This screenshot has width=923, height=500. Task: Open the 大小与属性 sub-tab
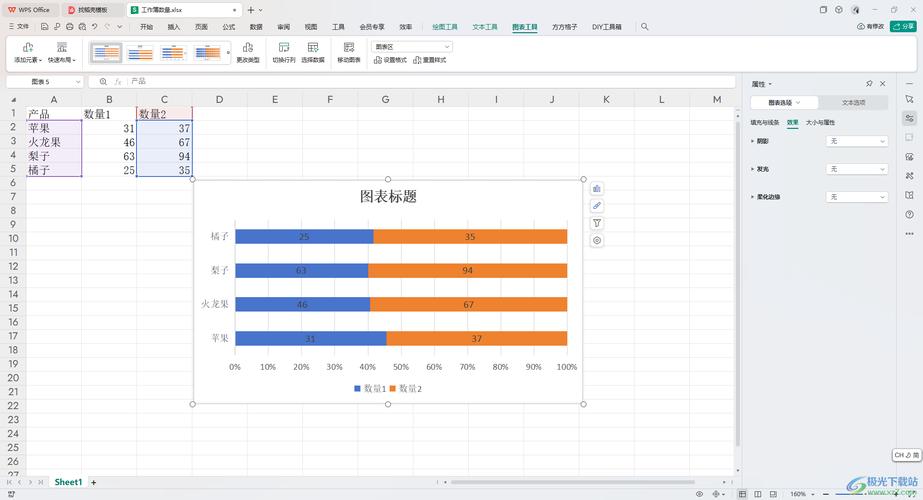820,122
